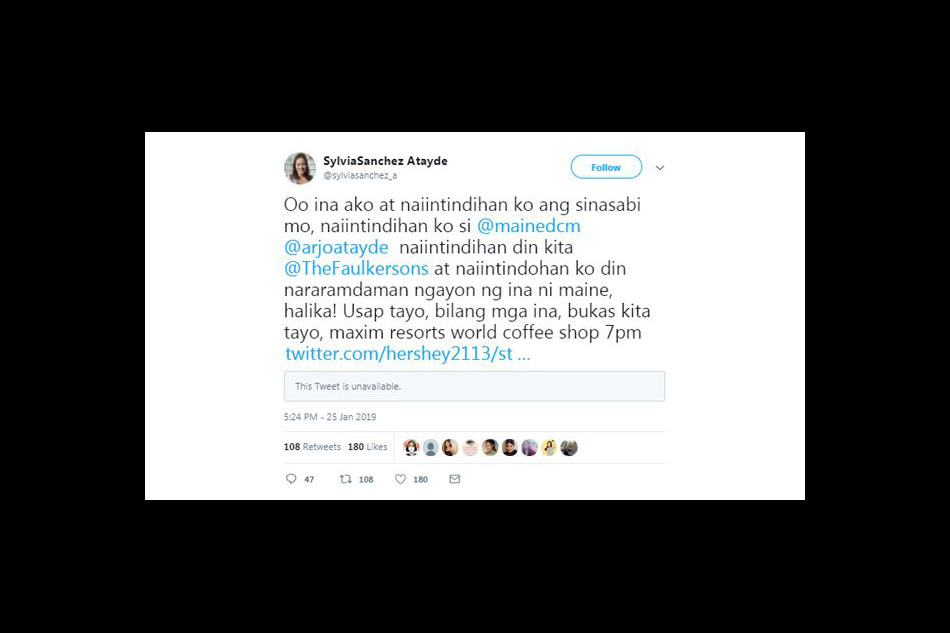Click the reply speech bubble icon
This screenshot has width=950, height=633.
[291, 479]
